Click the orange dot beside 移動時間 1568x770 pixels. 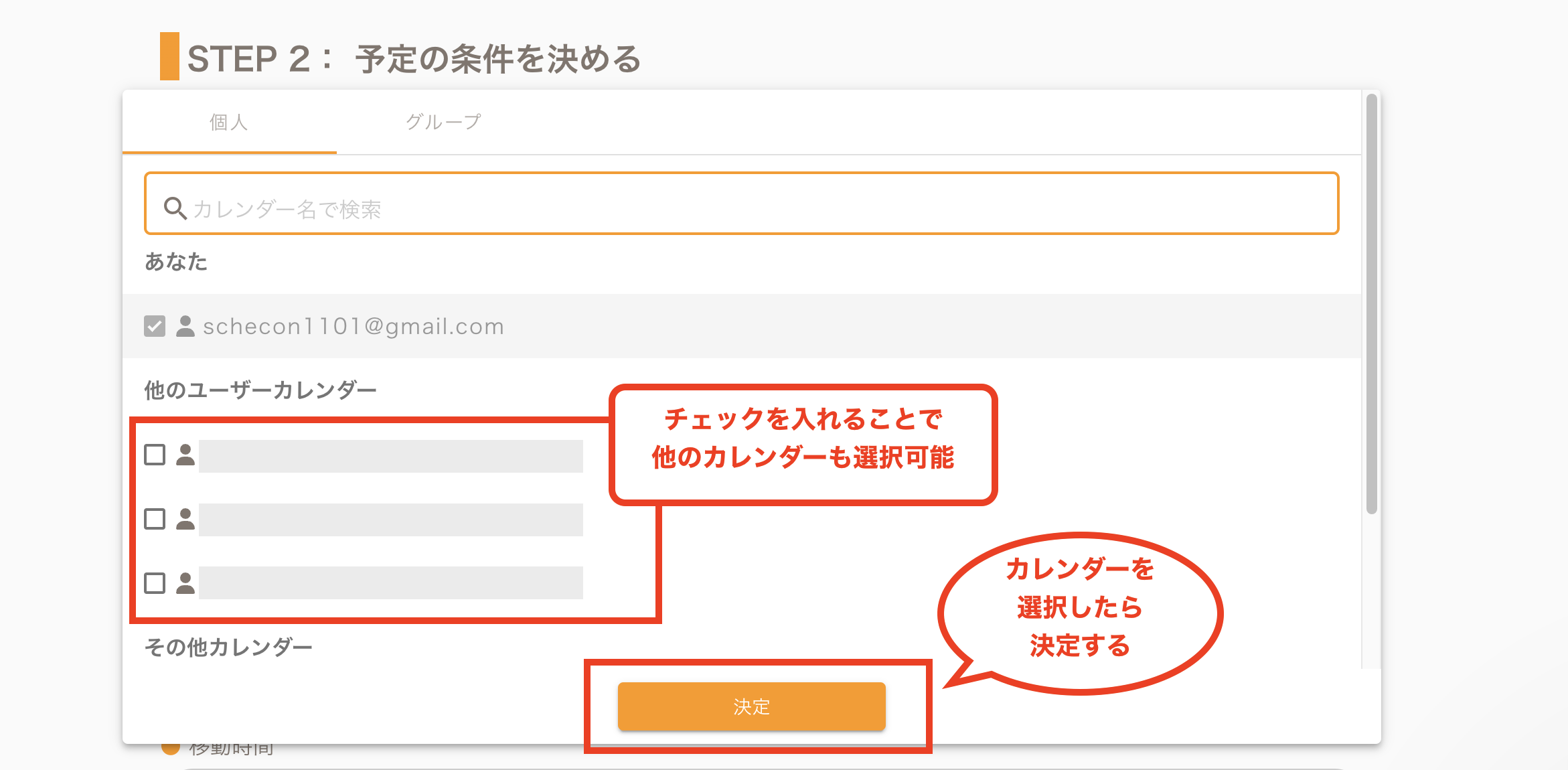coord(171,749)
